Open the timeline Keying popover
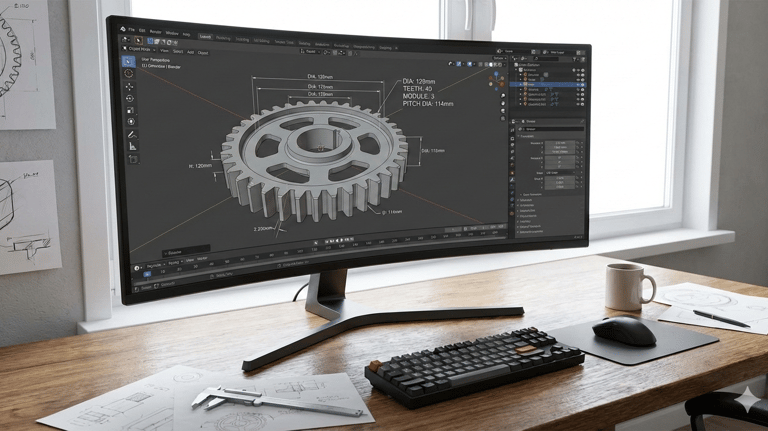 [176, 262]
